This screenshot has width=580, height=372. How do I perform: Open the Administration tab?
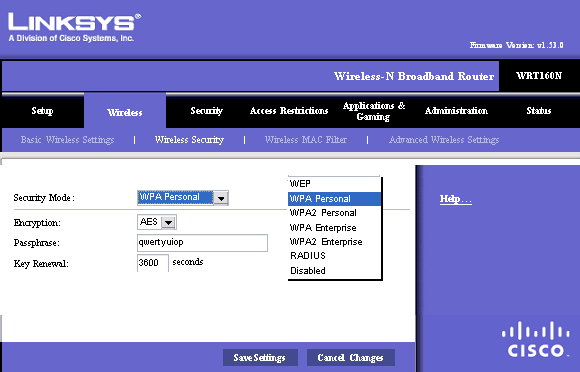point(456,111)
